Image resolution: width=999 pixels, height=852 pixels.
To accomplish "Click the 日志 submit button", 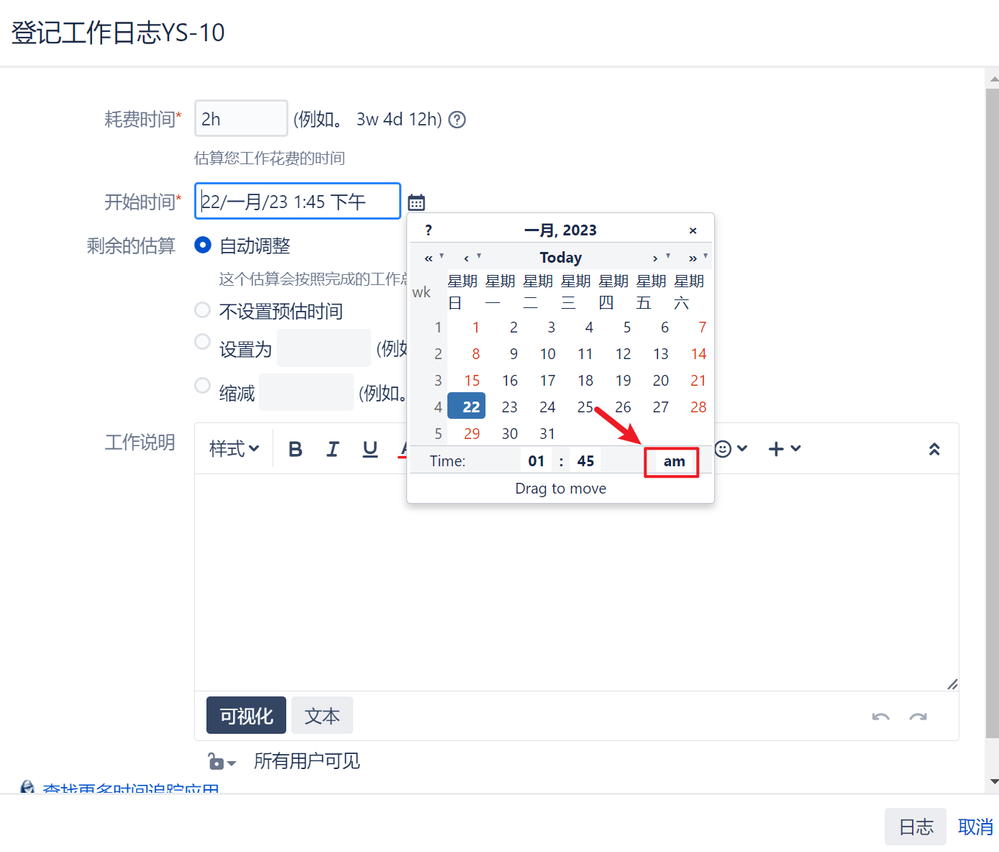I will pos(916,827).
